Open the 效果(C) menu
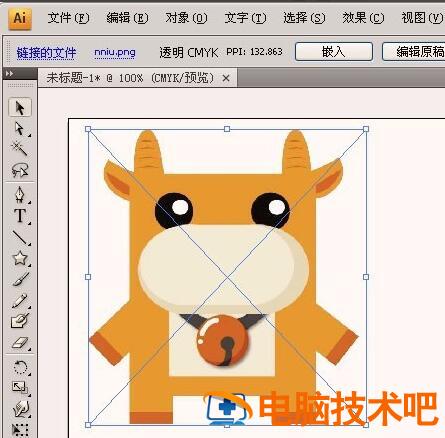 click(x=363, y=18)
